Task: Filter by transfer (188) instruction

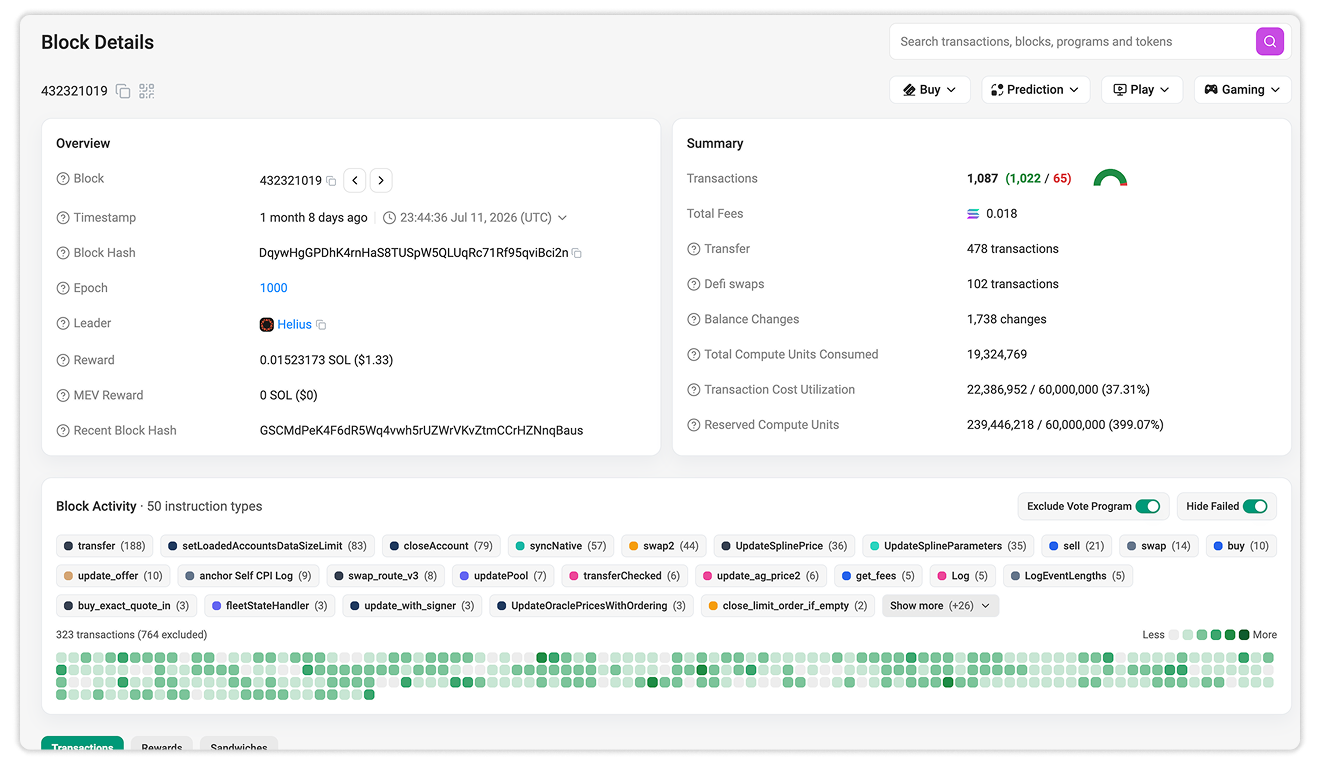Action: click(x=105, y=546)
